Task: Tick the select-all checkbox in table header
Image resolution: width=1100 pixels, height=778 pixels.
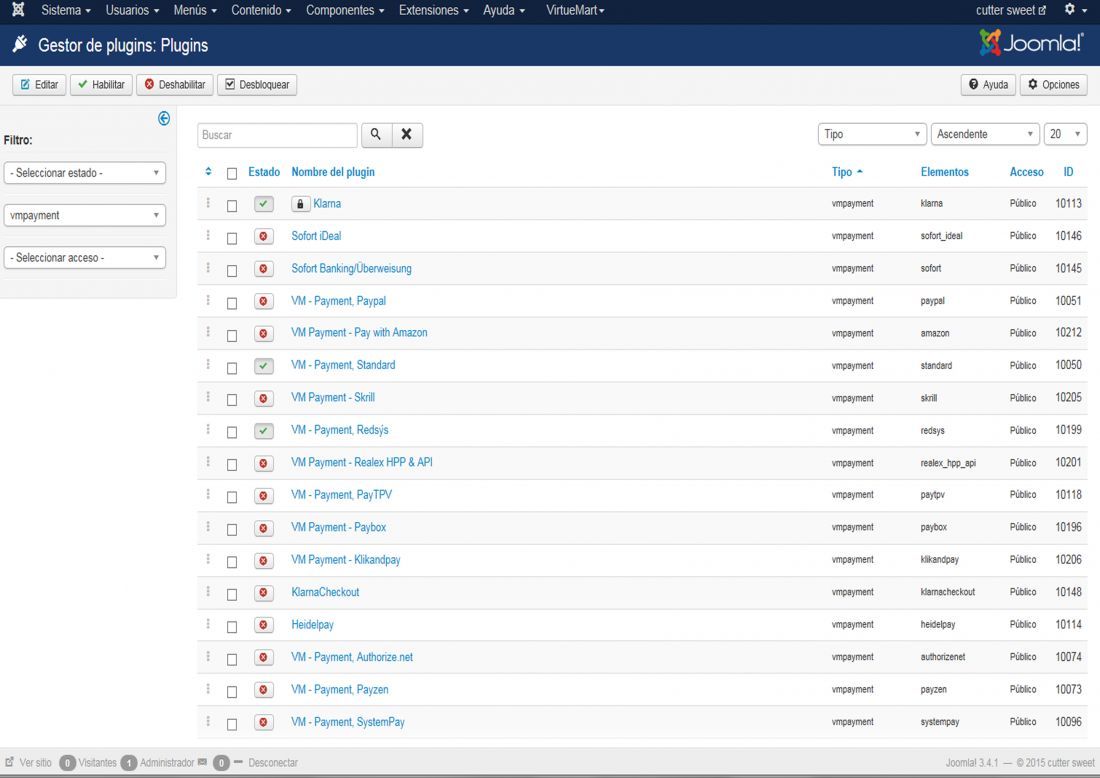Action: (x=232, y=173)
